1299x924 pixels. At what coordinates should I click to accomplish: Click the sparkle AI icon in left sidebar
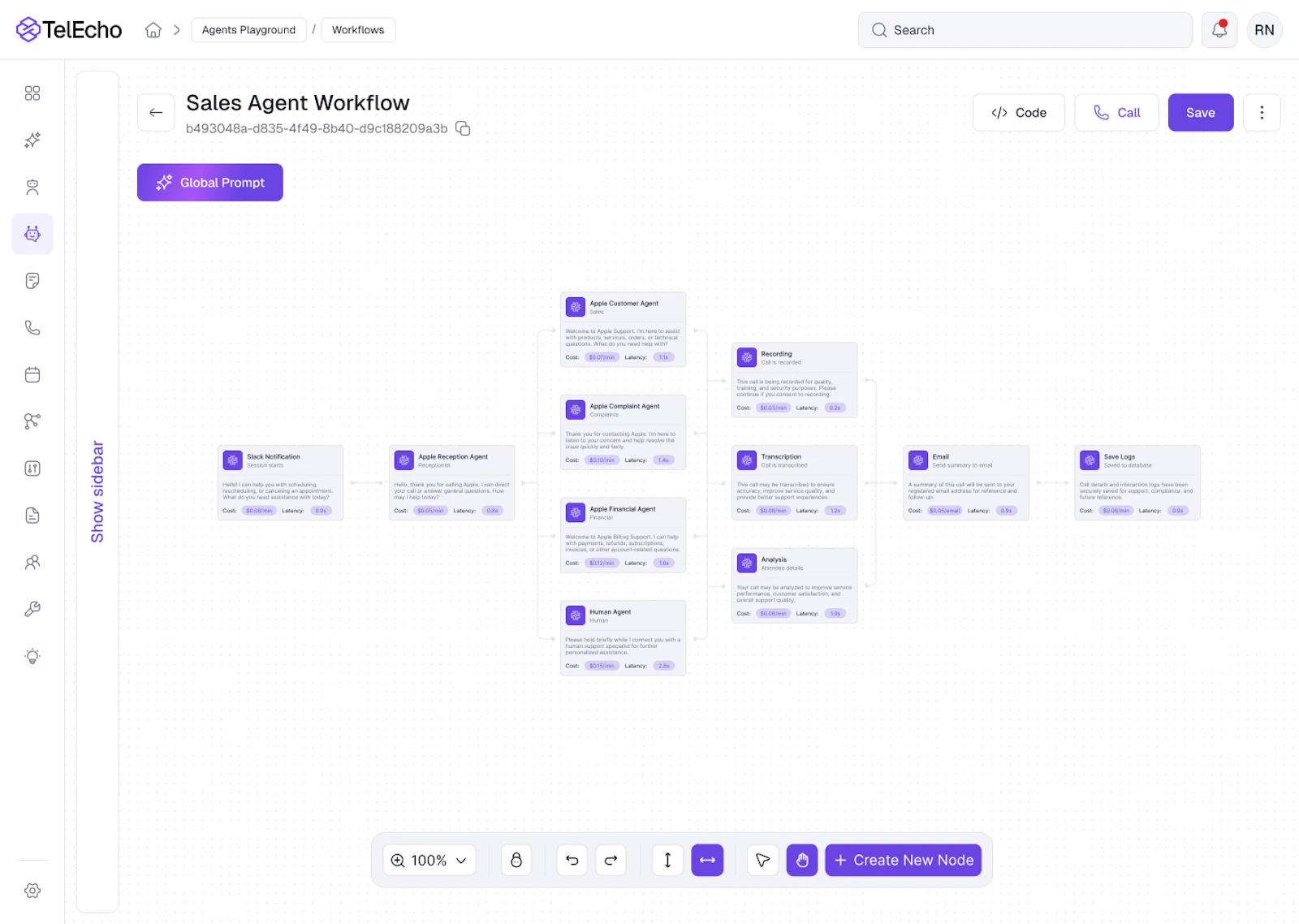pos(32,140)
